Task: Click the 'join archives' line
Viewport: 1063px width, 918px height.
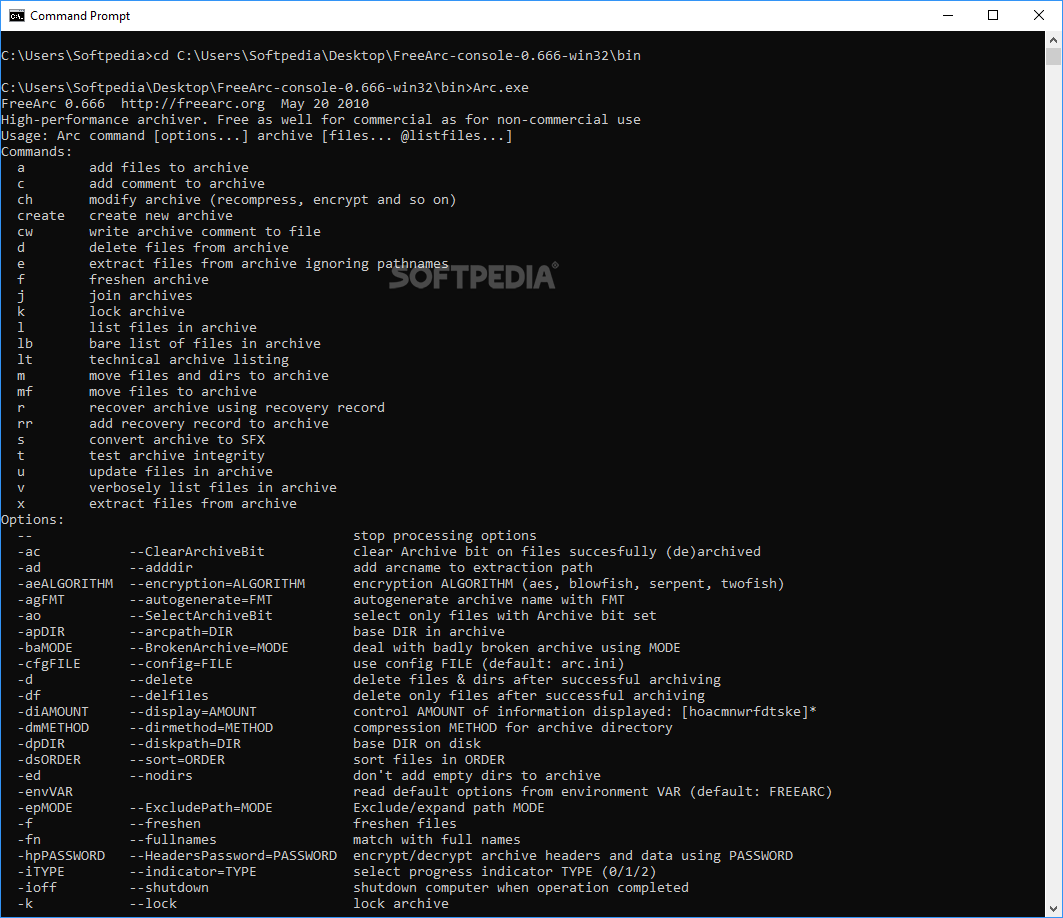Action: [140, 296]
